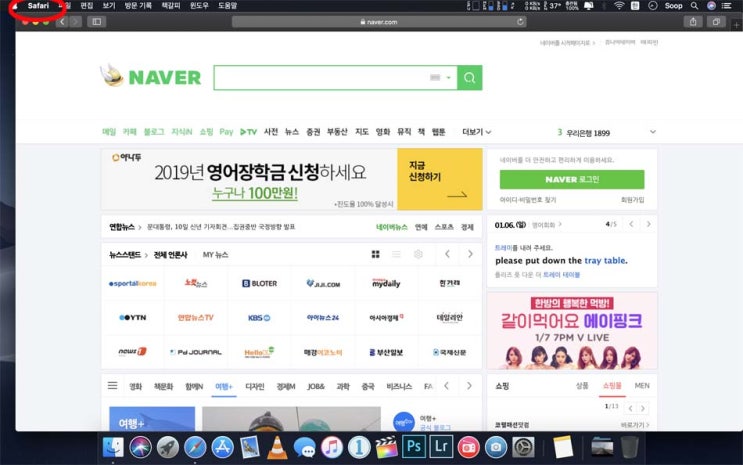The height and width of the screenshot is (465, 743).
Task: Open Launchpad rocket icon in Dock
Action: 168,447
